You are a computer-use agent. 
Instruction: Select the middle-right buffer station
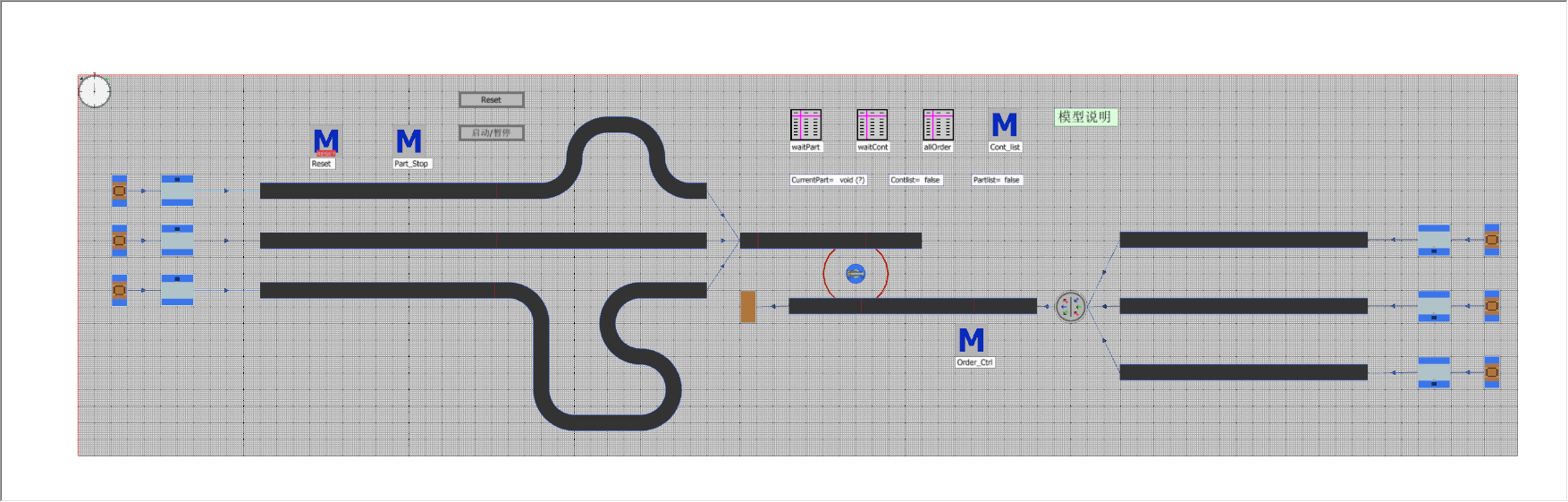click(1434, 306)
